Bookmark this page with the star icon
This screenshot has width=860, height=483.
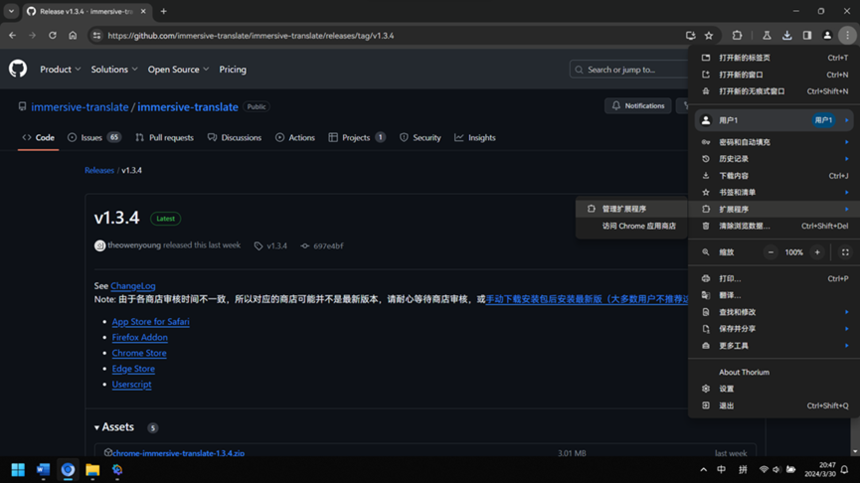pyautogui.click(x=709, y=36)
